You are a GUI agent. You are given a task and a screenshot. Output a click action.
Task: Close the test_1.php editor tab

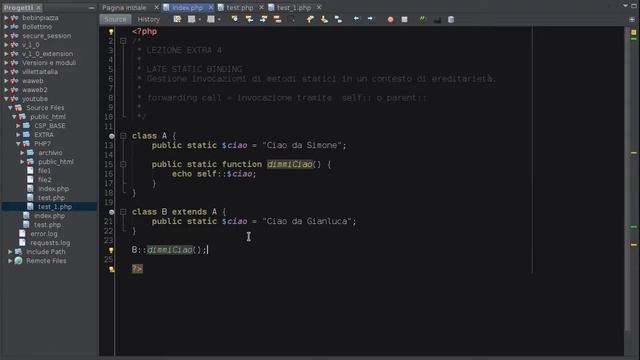[x=319, y=7]
